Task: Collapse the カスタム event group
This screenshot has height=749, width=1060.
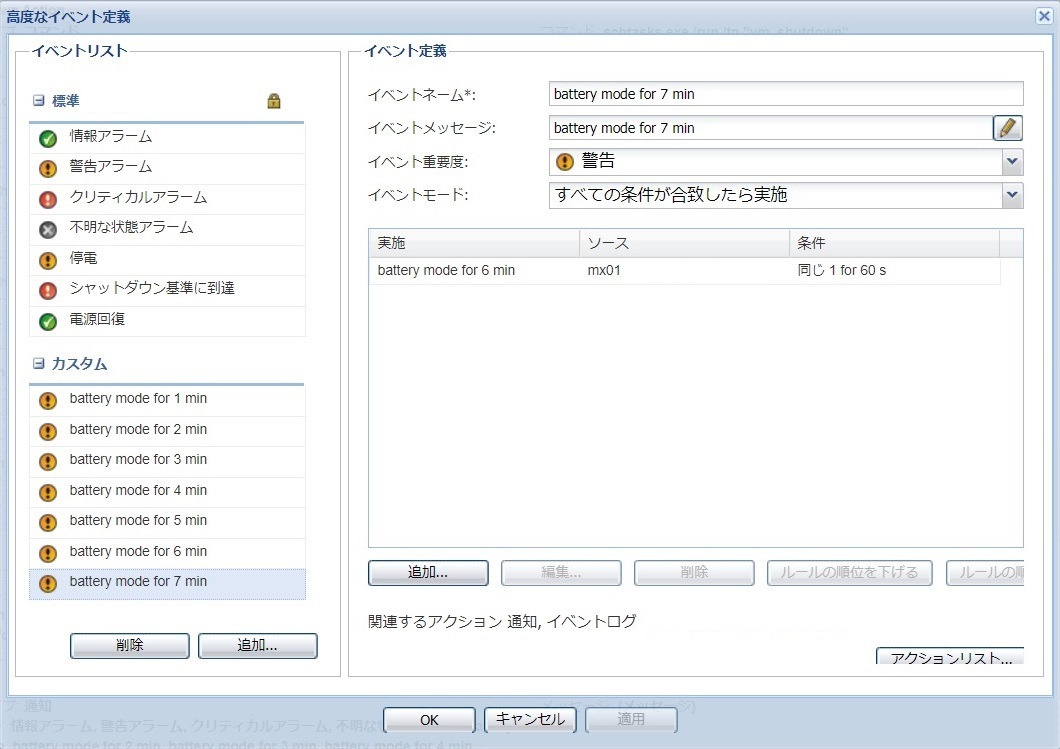Action: click(x=39, y=364)
